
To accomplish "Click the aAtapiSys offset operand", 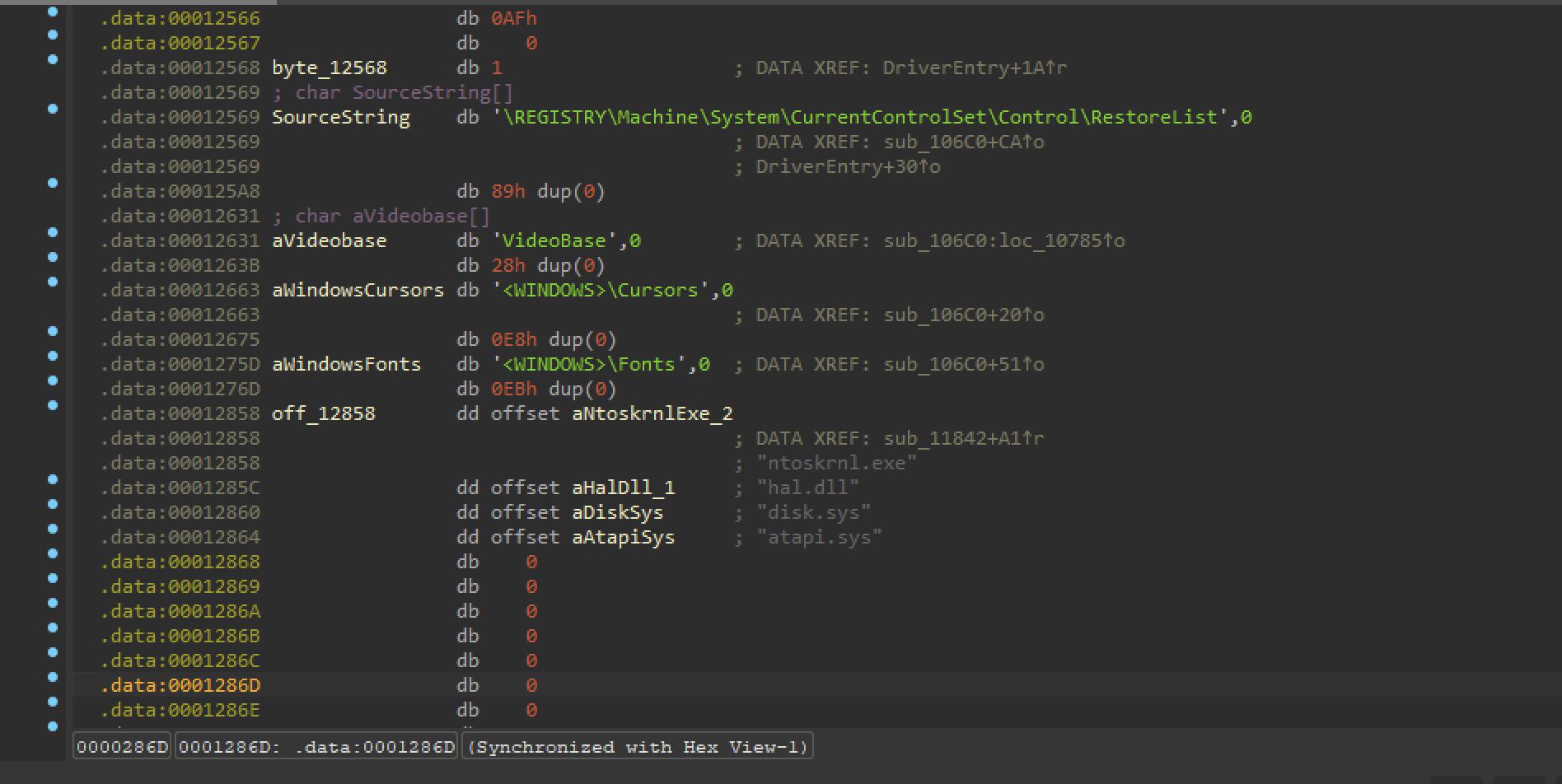I will [623, 537].
